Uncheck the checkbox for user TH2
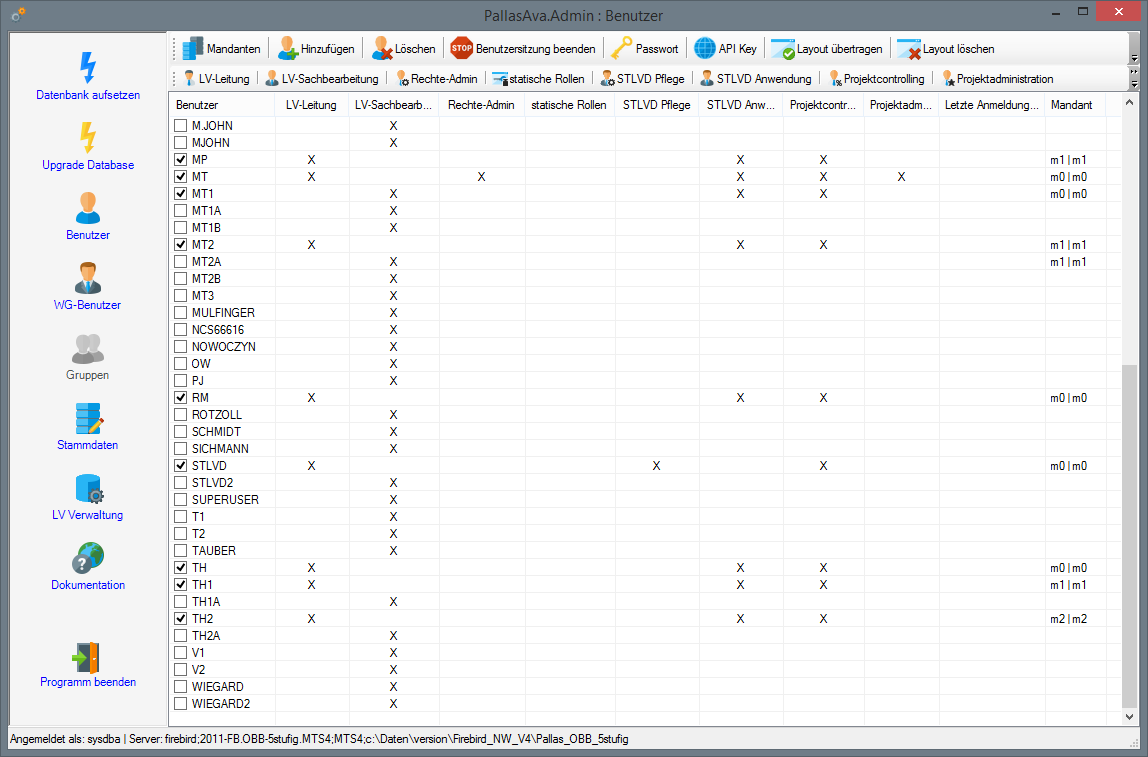The image size is (1148, 757). tap(181, 619)
